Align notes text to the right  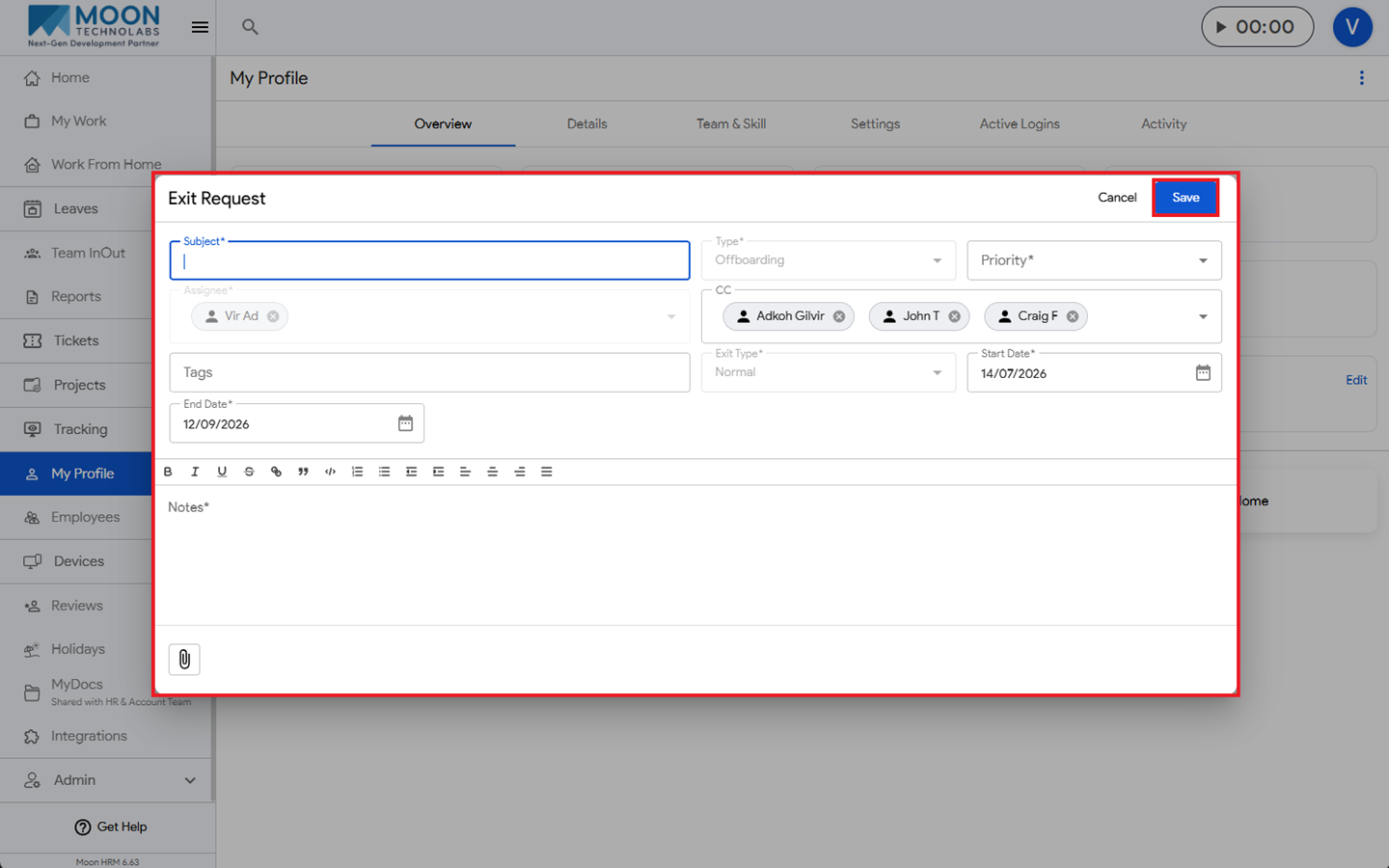(519, 472)
